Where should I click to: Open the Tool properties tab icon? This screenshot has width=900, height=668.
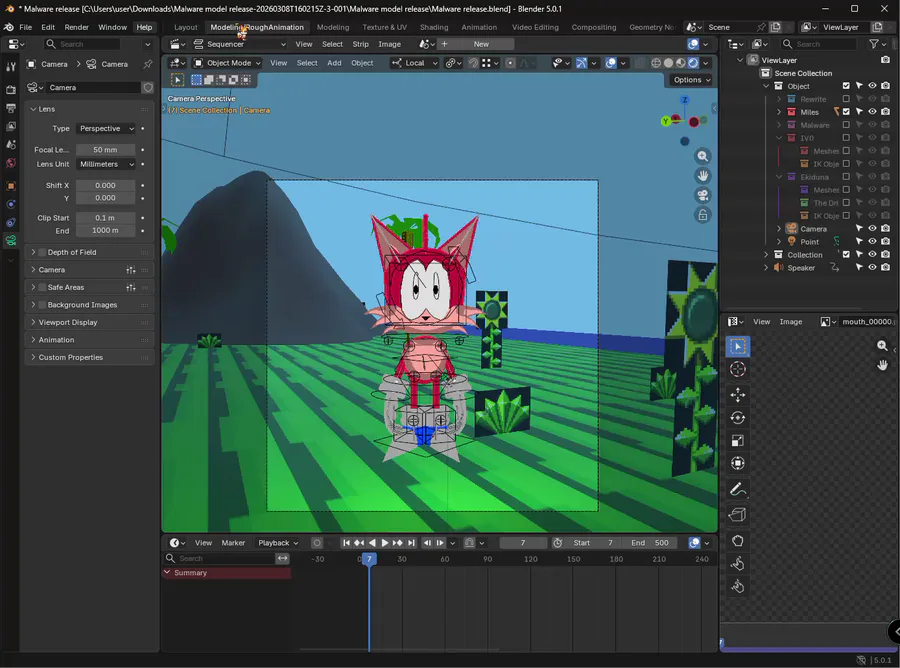10,67
